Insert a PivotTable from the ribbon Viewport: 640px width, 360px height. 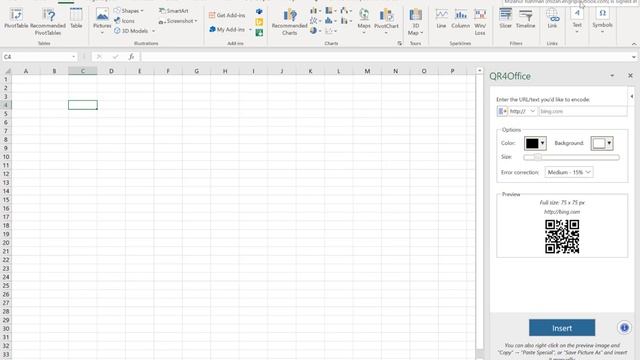tap(16, 19)
